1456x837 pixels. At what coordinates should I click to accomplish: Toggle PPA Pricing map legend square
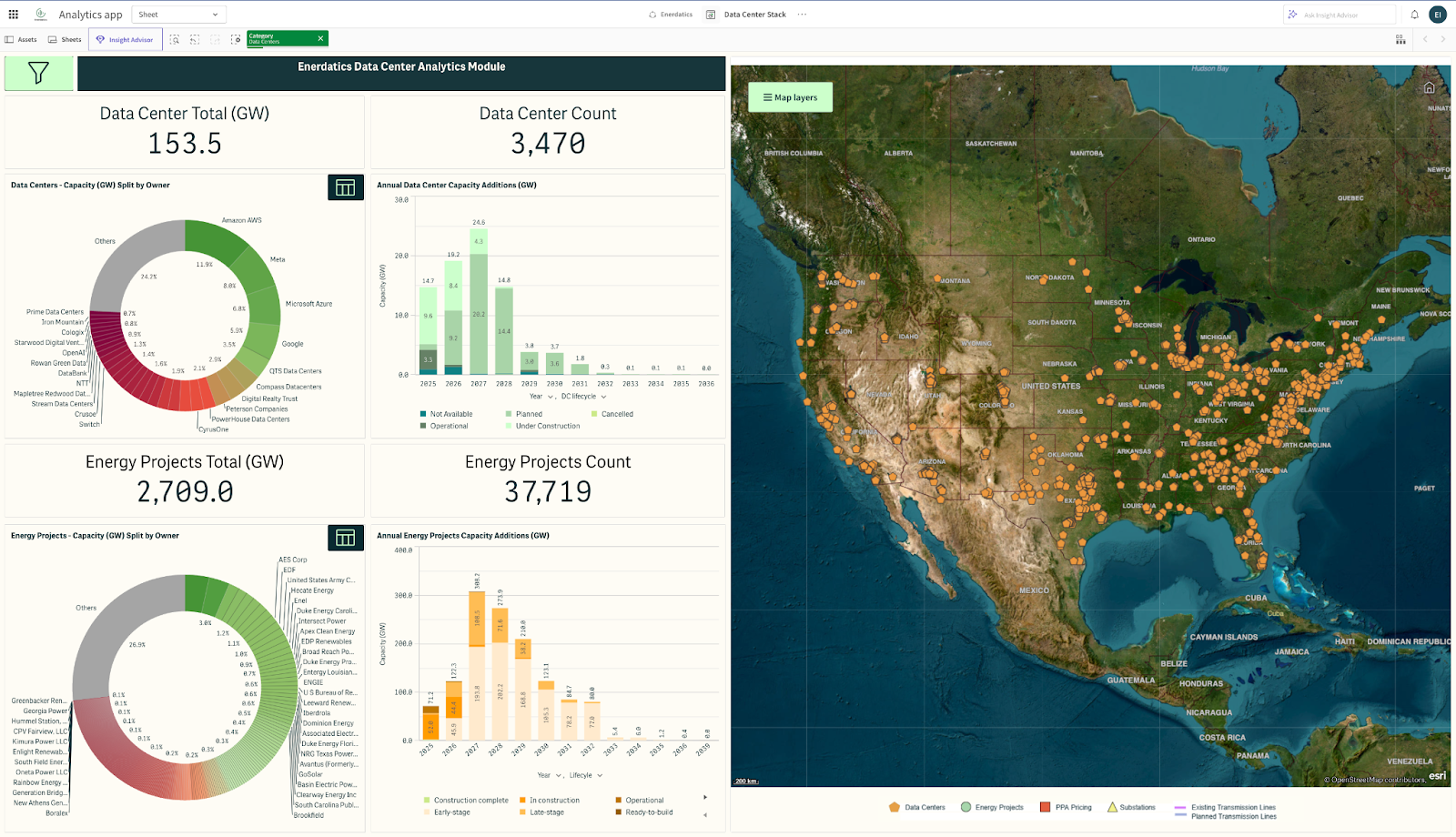pyautogui.click(x=1046, y=807)
